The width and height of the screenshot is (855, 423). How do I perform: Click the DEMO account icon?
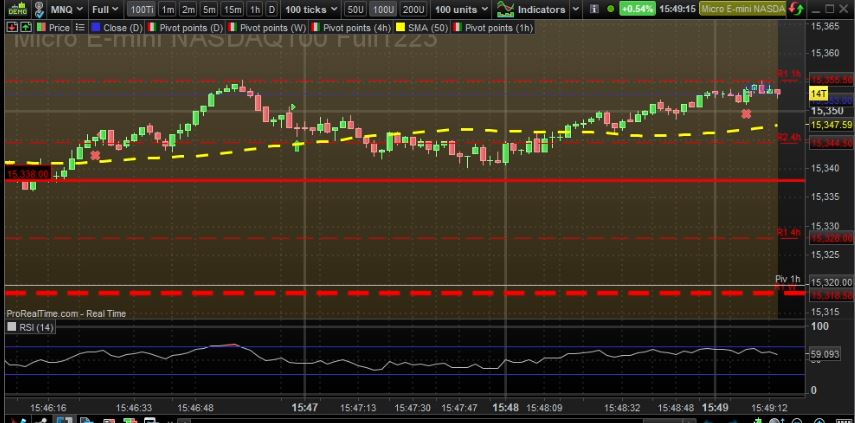tap(17, 9)
